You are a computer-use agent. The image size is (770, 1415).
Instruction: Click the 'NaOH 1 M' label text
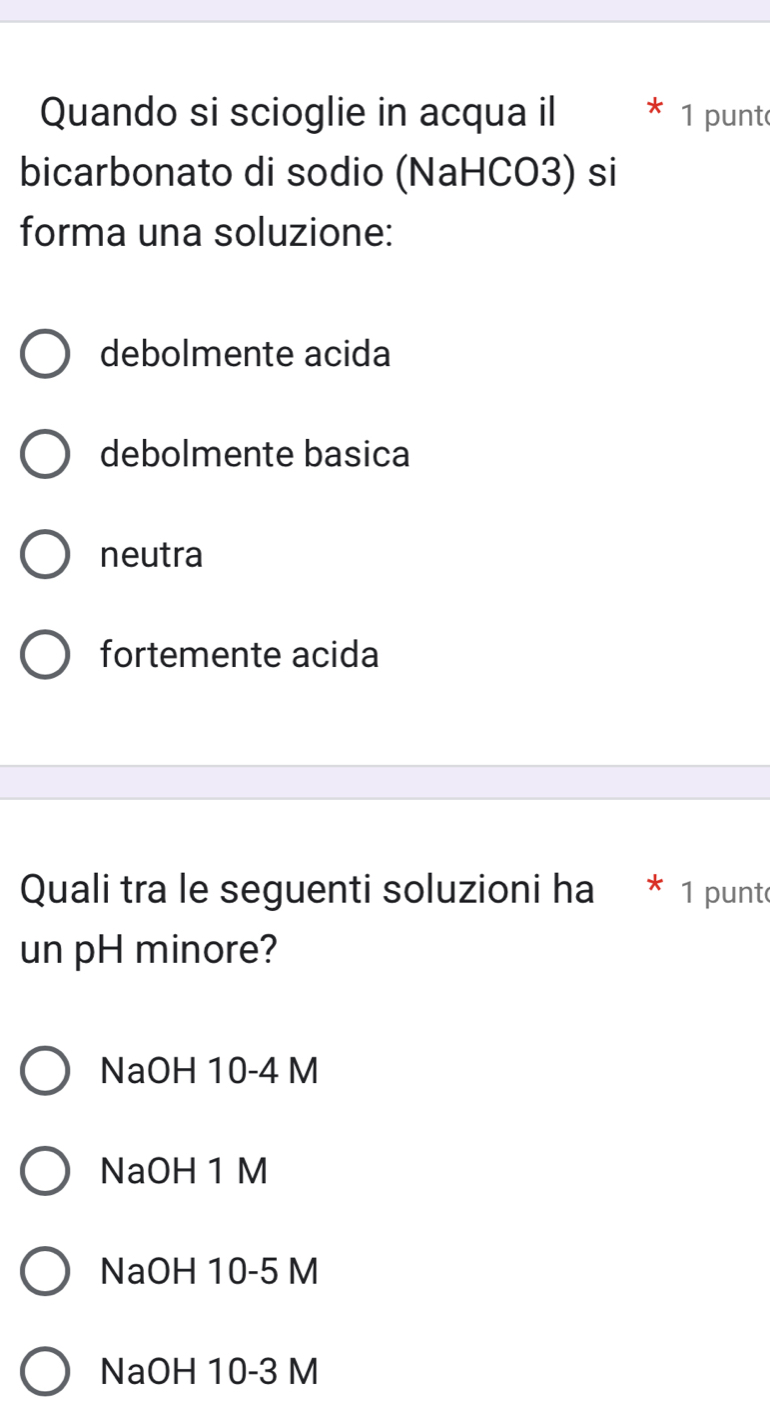185,1171
